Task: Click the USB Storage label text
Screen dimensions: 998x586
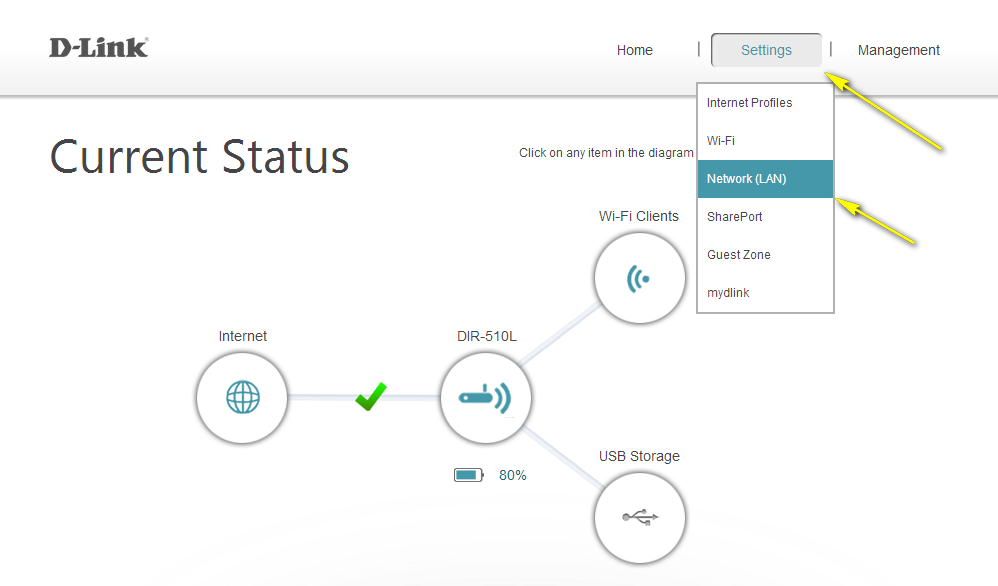Action: click(x=639, y=456)
